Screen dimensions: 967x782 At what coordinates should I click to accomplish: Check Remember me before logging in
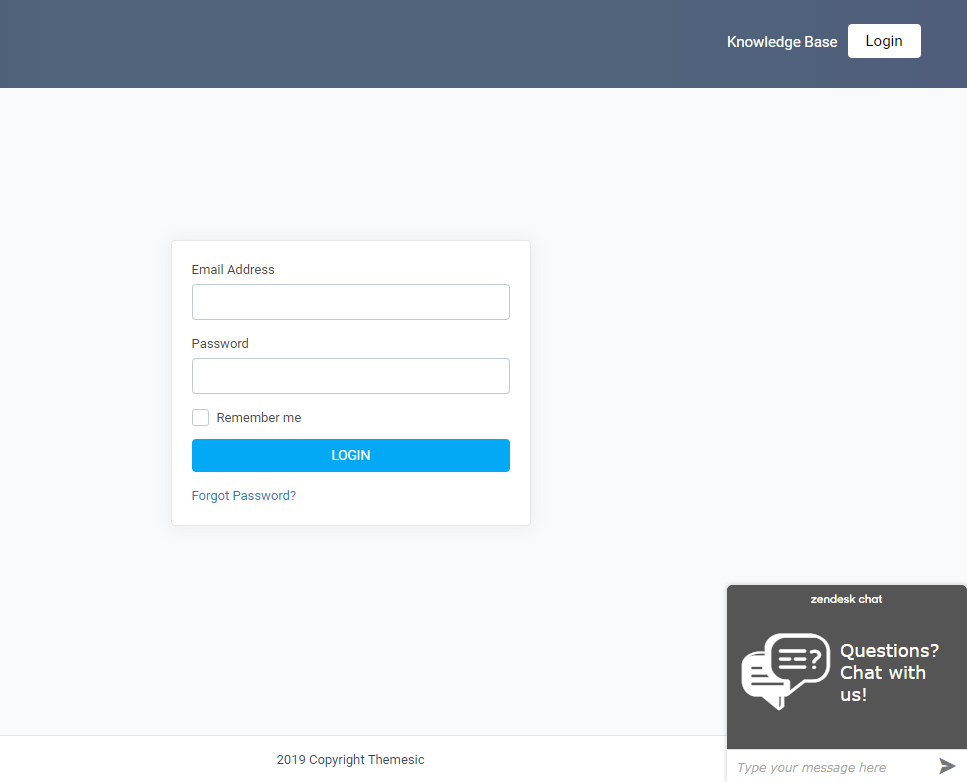click(x=200, y=417)
